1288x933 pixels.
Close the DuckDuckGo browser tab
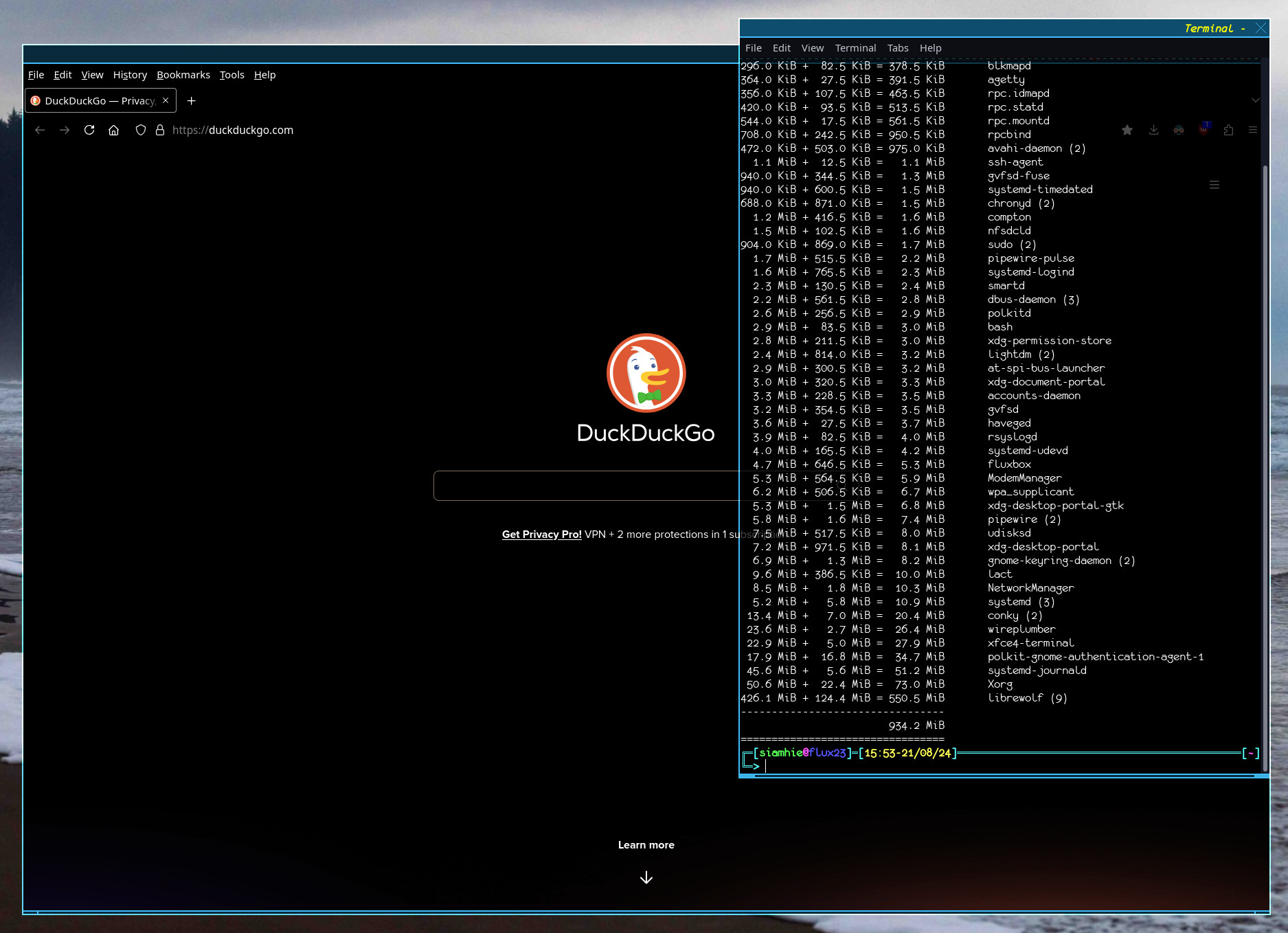[x=166, y=100]
